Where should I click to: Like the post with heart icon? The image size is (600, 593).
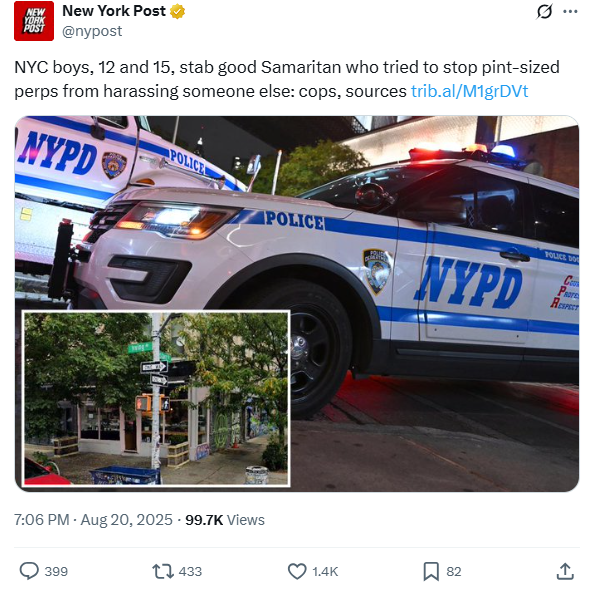[x=297, y=571]
